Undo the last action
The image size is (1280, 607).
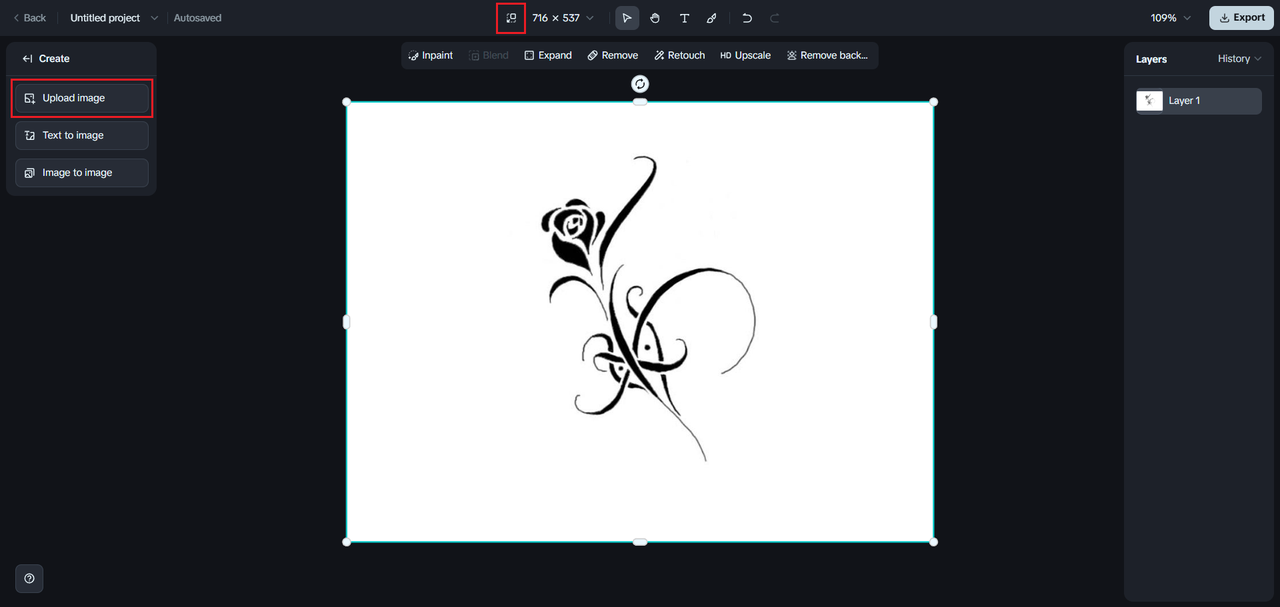coord(747,18)
